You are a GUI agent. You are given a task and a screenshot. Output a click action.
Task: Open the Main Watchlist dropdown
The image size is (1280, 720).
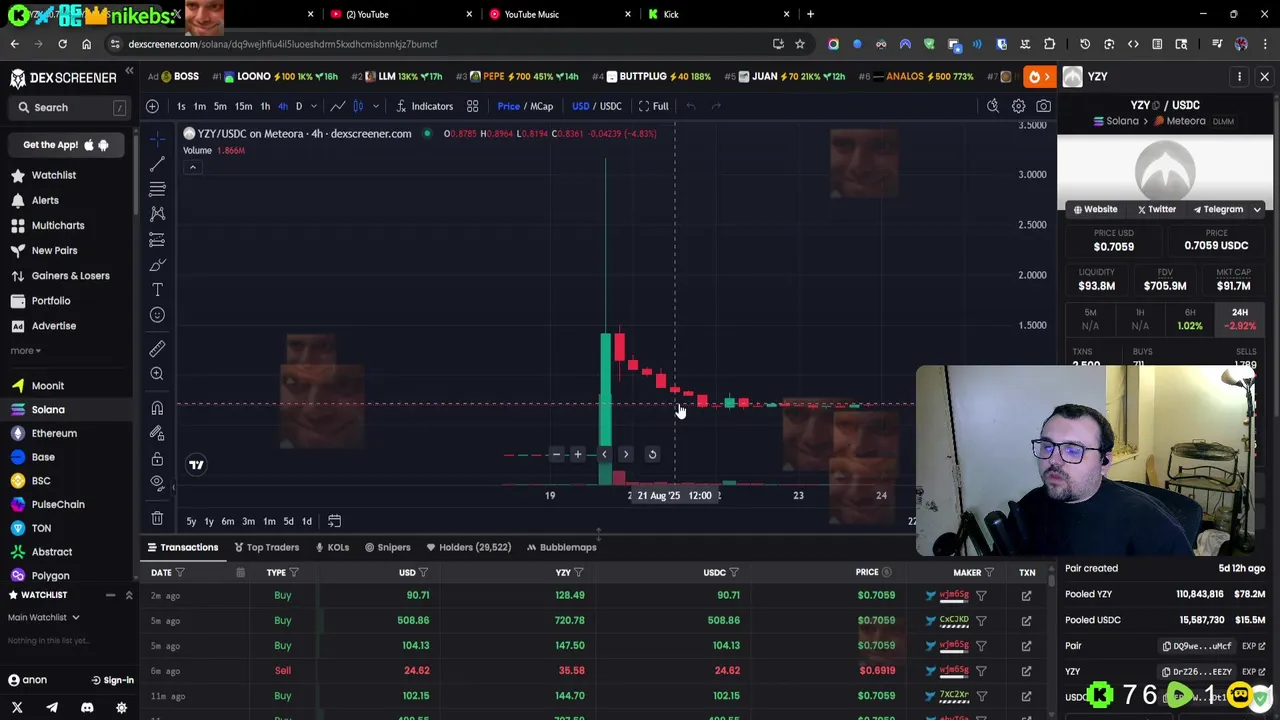[x=44, y=617]
